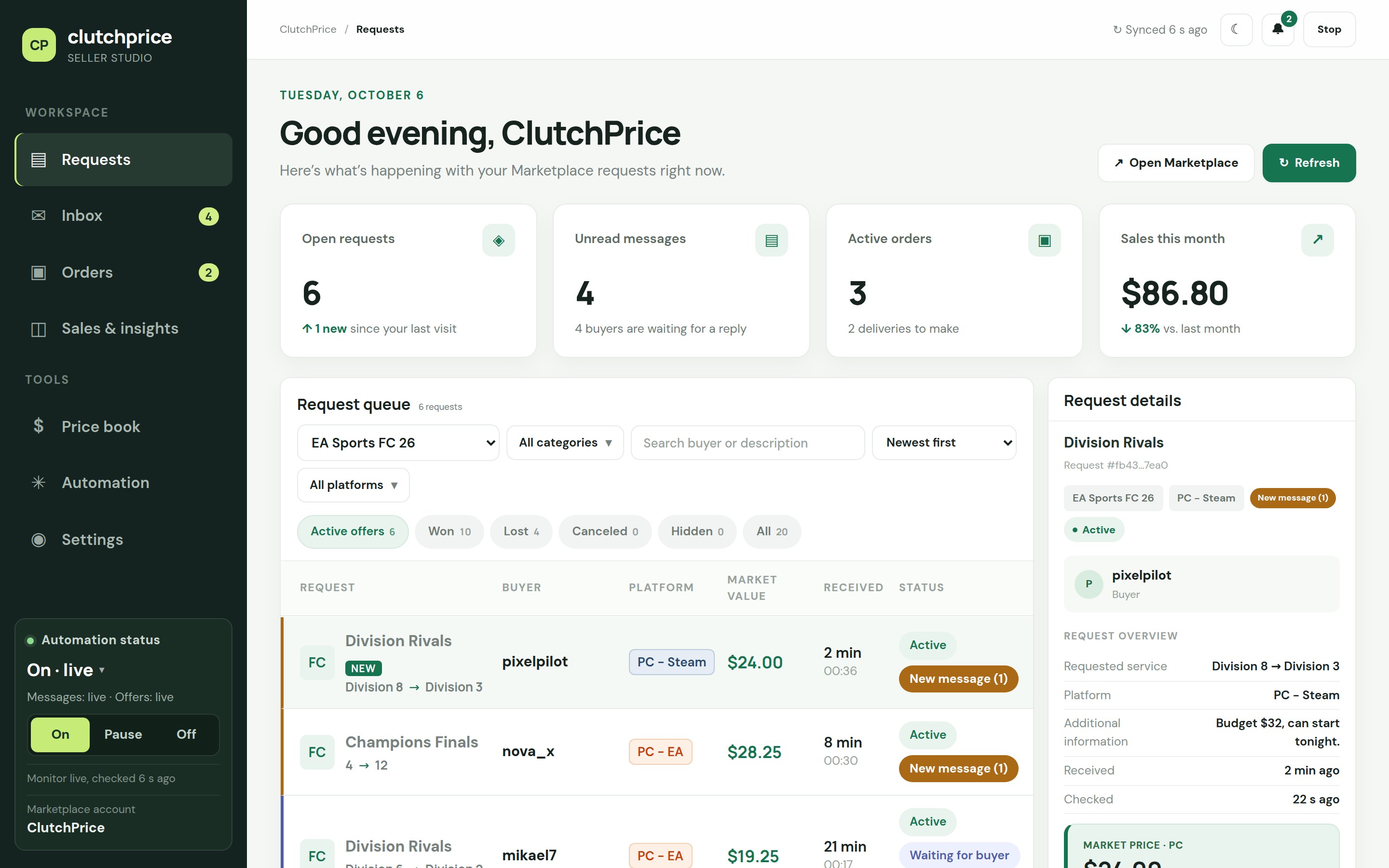Click the Inbox badge showing 4
Viewport: 1389px width, 868px height.
tap(208, 217)
